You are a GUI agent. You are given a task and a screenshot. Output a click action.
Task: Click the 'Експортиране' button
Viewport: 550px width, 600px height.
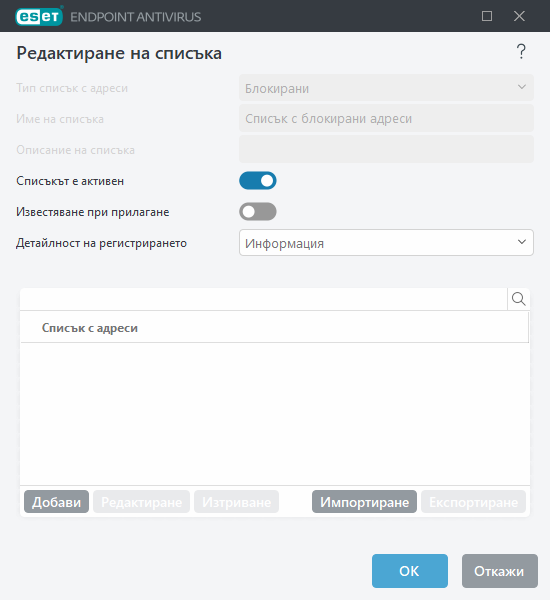click(473, 502)
